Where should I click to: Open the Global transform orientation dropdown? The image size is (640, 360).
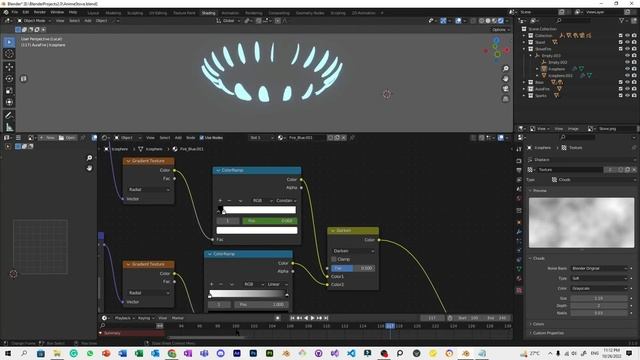pyautogui.click(x=228, y=20)
